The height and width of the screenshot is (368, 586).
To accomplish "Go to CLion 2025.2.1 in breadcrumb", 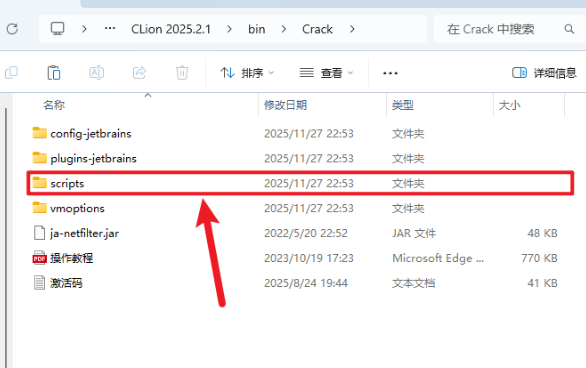I will tap(171, 29).
